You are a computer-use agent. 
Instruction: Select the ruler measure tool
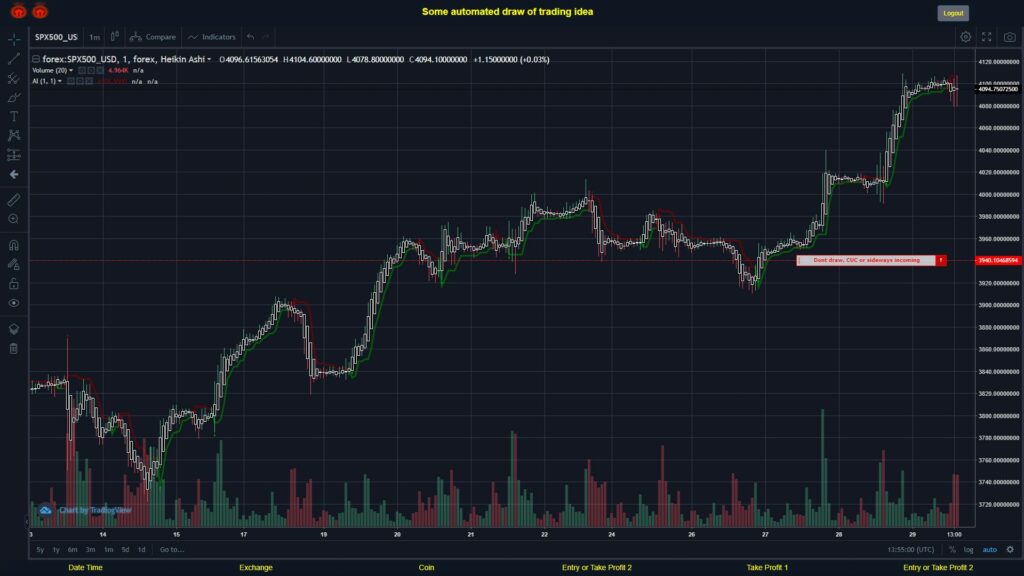click(14, 200)
